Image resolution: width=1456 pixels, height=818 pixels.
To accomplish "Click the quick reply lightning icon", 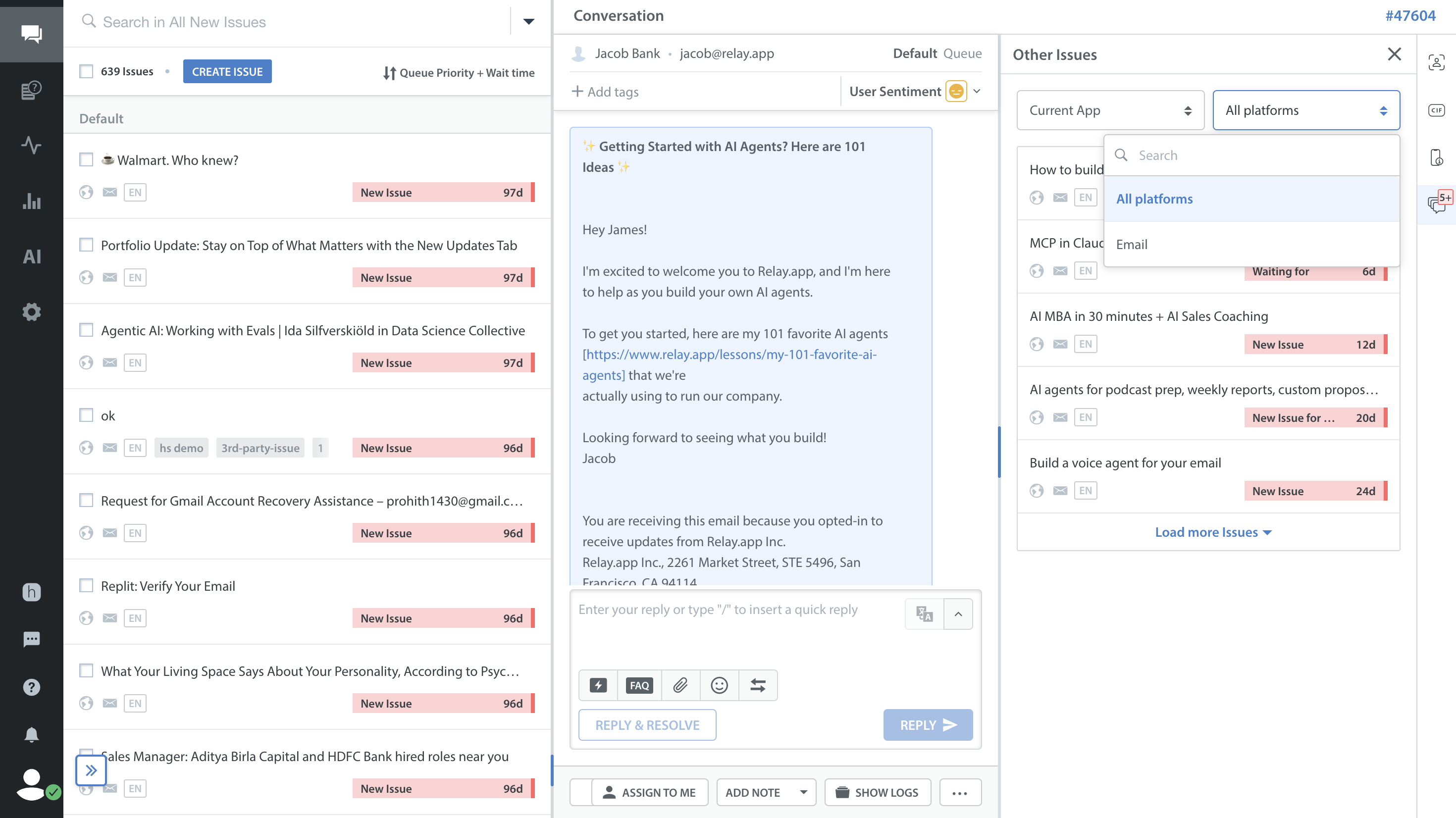I will click(x=598, y=685).
